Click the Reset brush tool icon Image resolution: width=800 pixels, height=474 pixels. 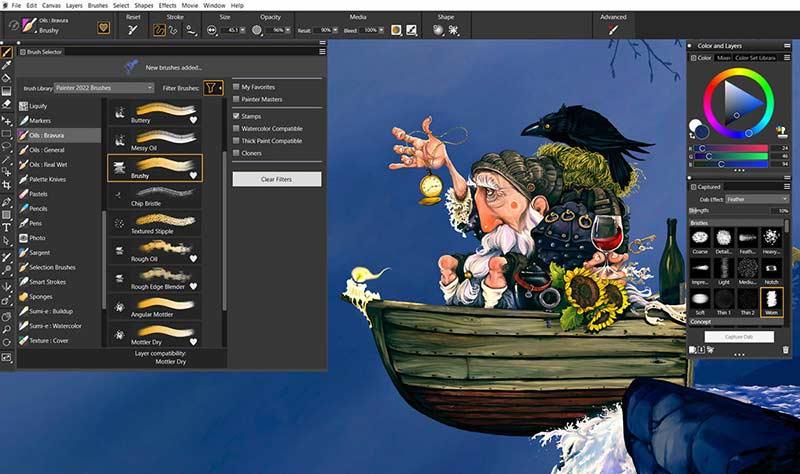[x=133, y=30]
